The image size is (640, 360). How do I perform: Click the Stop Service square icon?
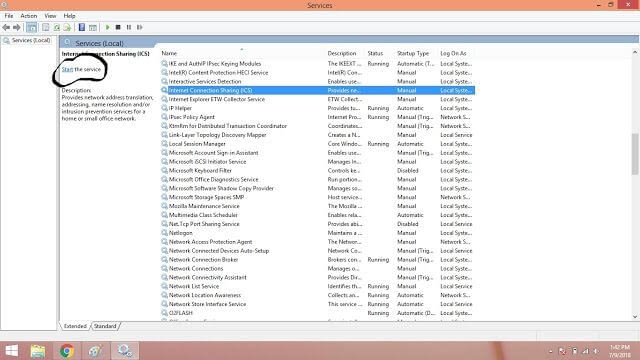[118, 27]
